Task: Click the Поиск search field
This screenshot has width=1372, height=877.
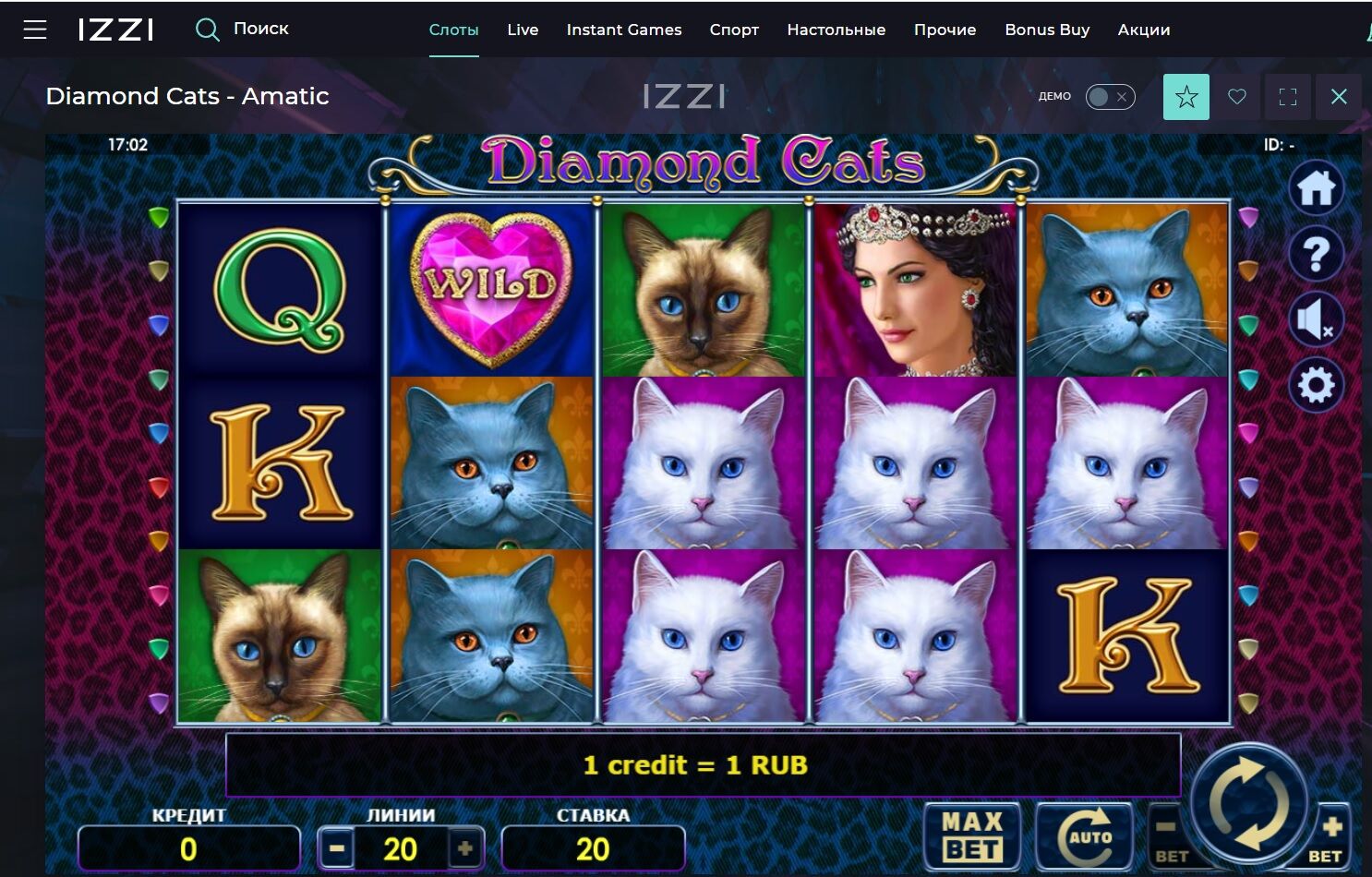Action: (261, 29)
